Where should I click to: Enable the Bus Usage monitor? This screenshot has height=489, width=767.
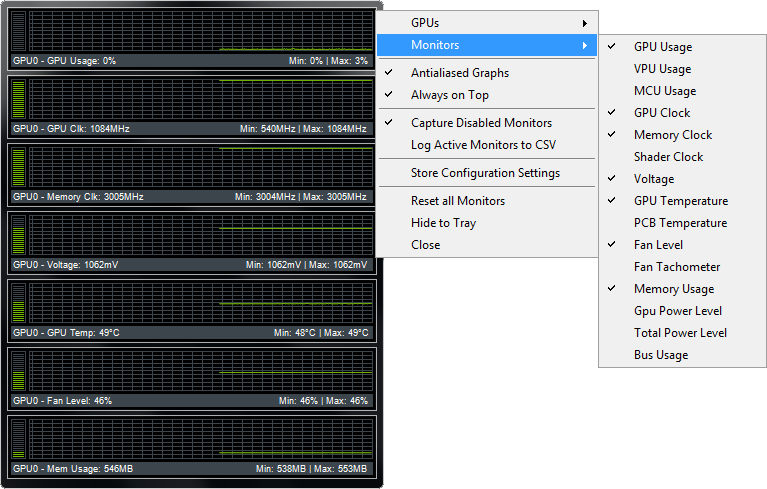pos(682,355)
